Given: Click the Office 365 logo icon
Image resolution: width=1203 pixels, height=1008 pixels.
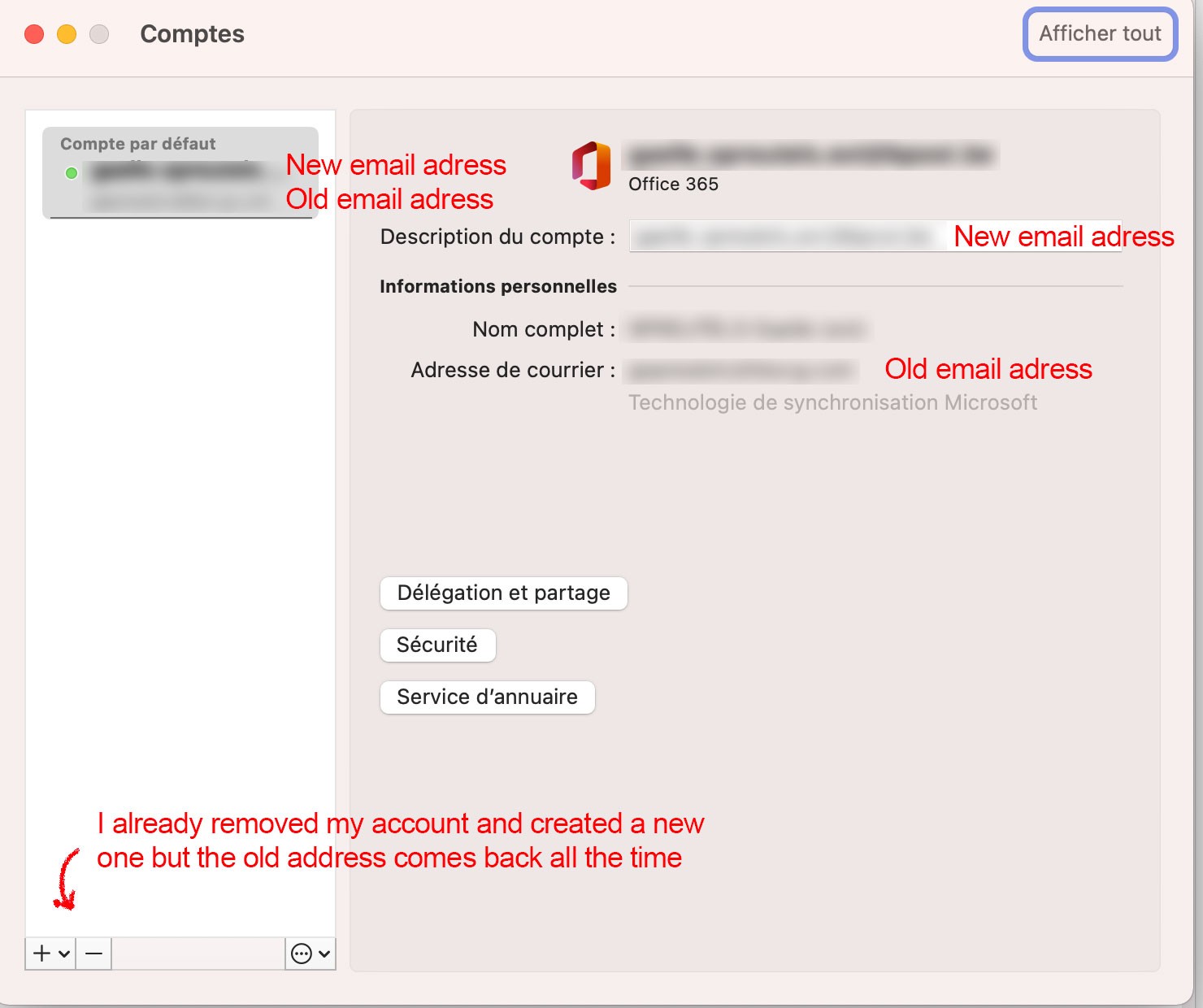Looking at the screenshot, I should tap(592, 166).
